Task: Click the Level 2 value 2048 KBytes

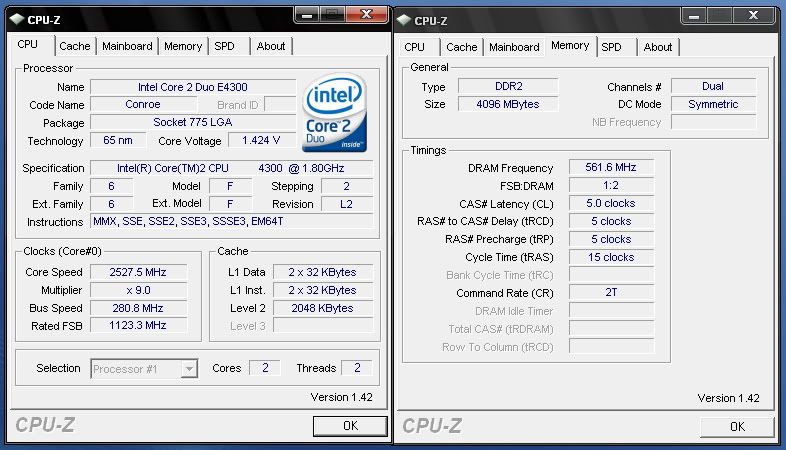Action: 323,308
